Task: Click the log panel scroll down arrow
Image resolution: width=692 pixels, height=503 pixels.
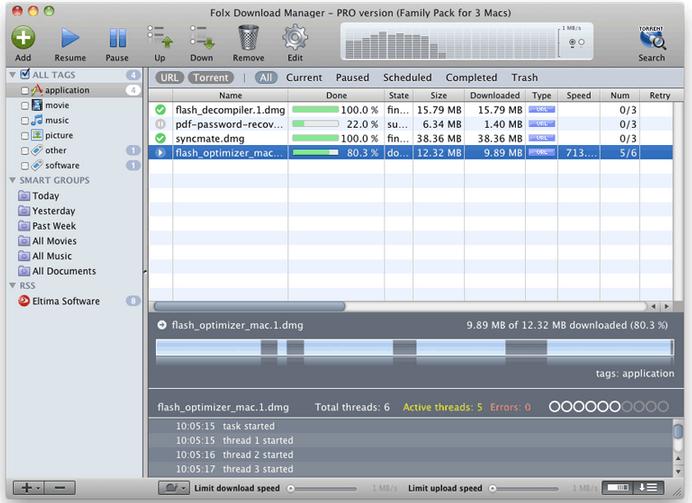Action: 678,471
